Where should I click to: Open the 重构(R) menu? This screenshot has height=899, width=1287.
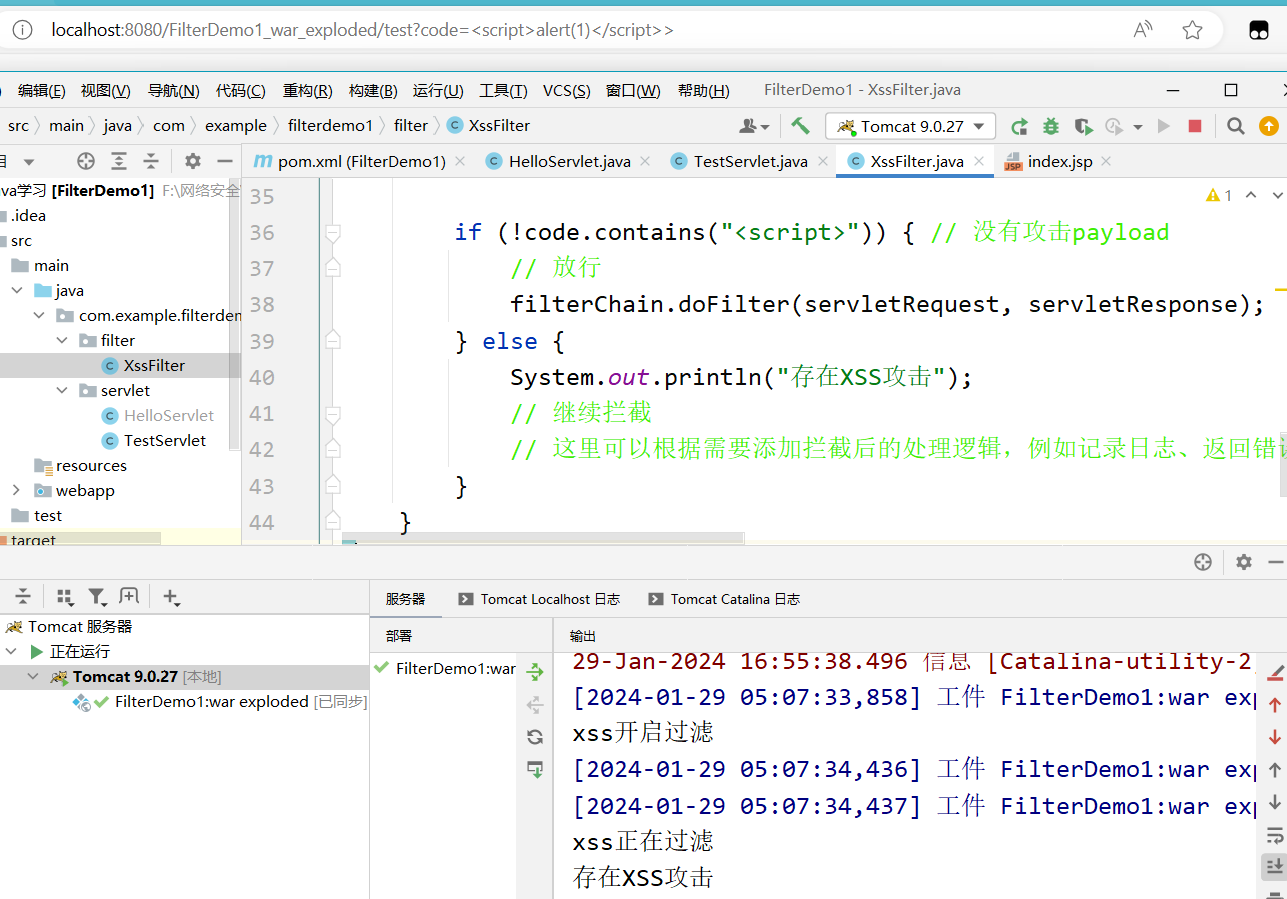coord(307,91)
